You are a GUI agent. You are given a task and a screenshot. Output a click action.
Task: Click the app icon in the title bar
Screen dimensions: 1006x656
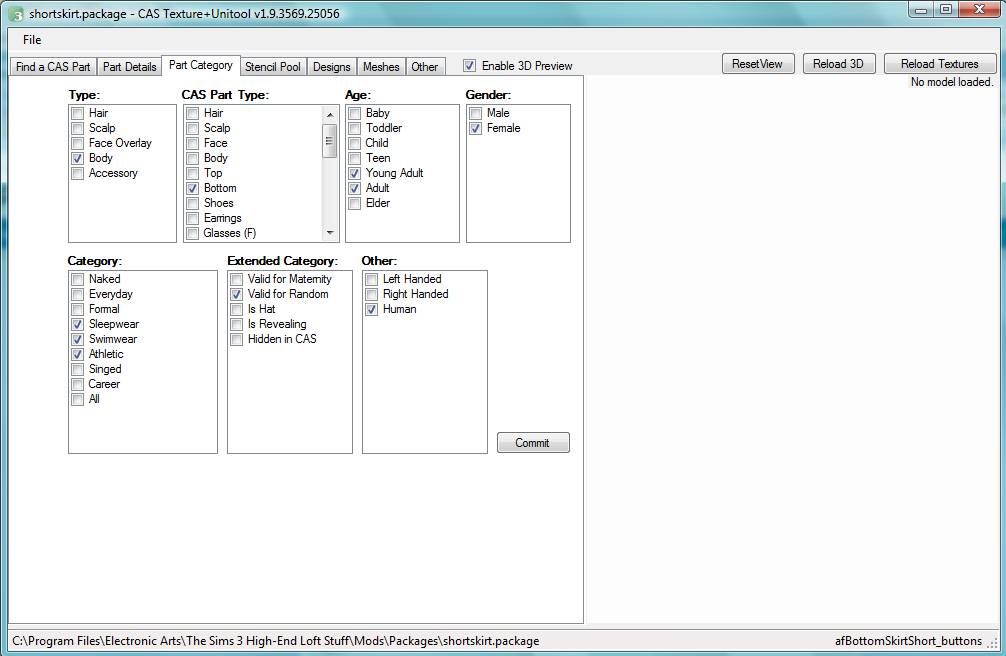pos(16,12)
